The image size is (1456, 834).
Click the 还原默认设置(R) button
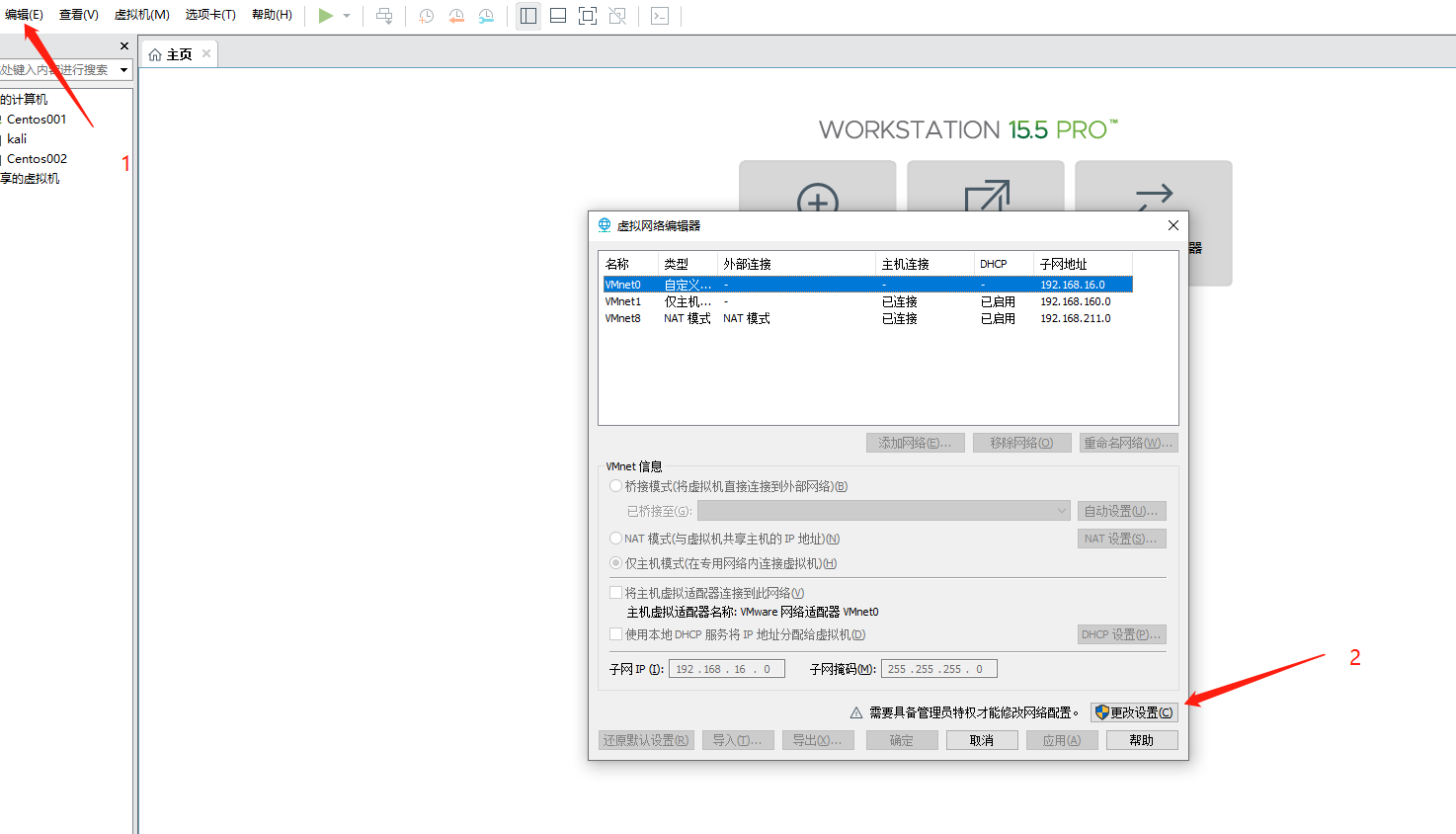click(646, 740)
